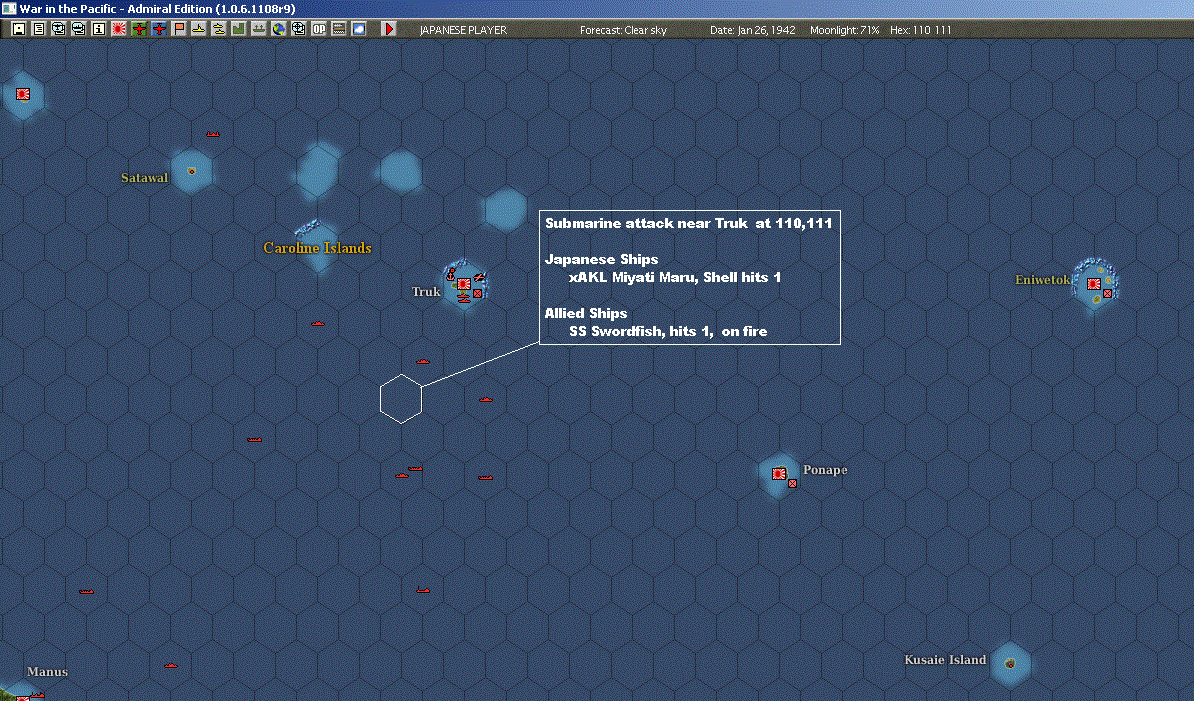Select the red aircraft icon at Truk
Screen dimensions: 1194x701
point(480,277)
